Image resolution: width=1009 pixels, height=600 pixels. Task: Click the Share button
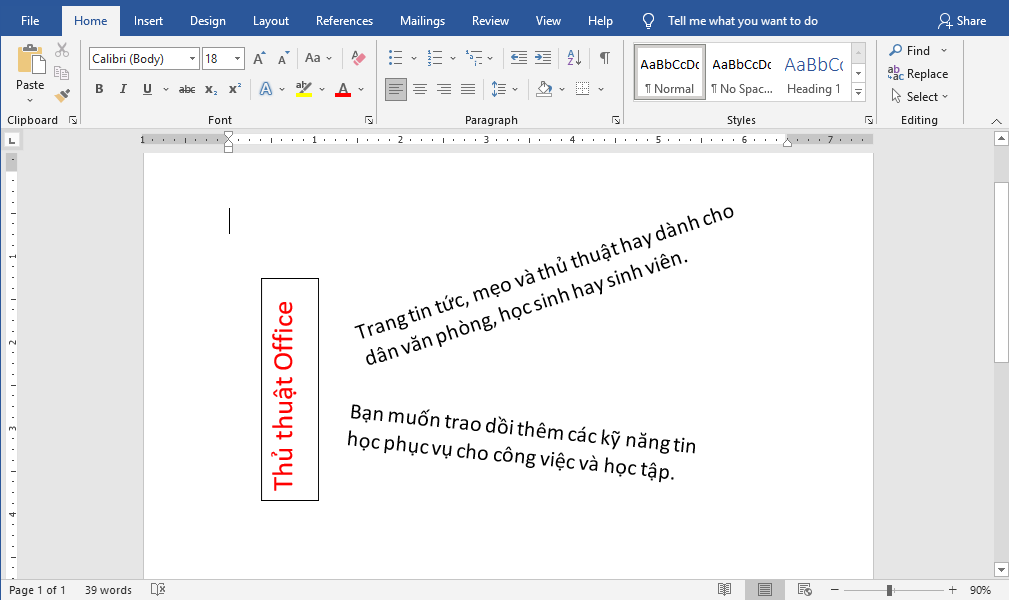pos(961,21)
